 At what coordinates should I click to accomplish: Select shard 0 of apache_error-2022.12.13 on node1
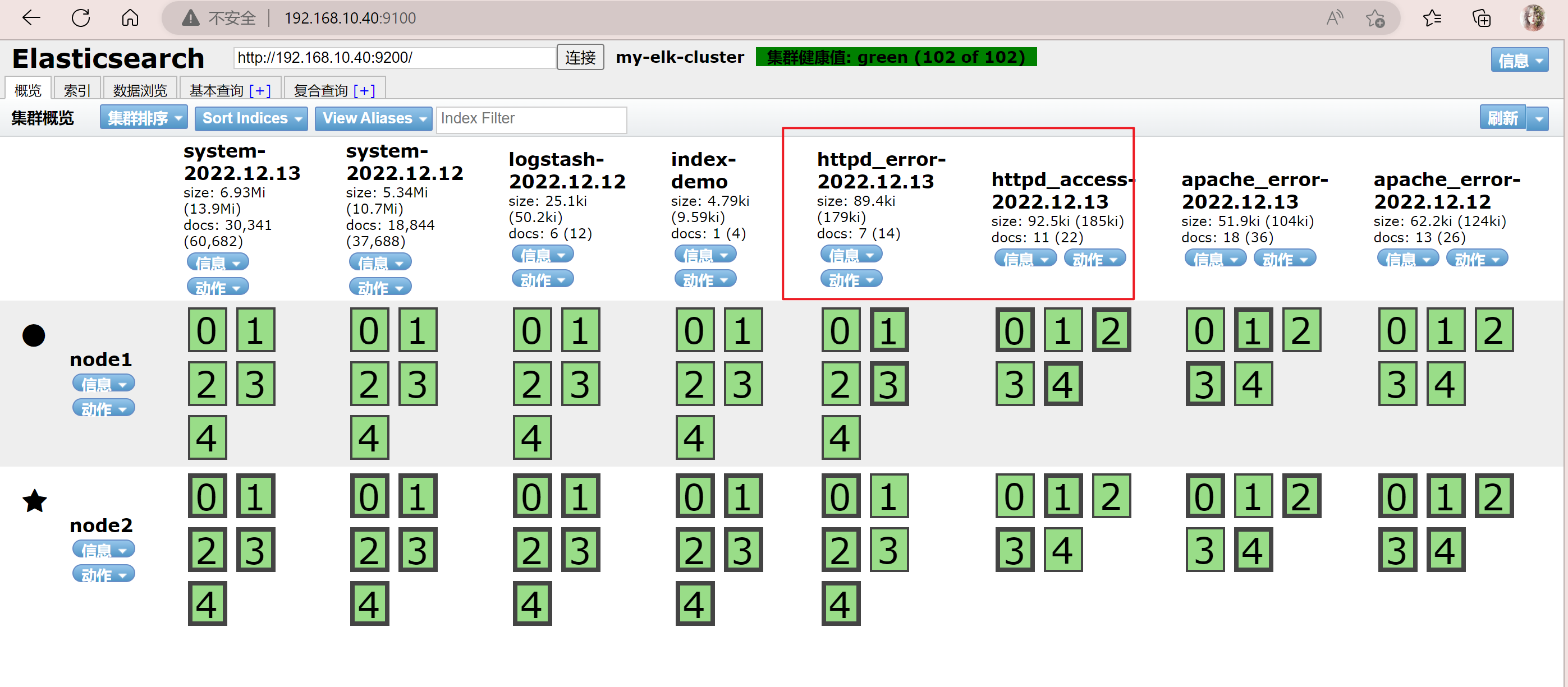pos(1204,330)
